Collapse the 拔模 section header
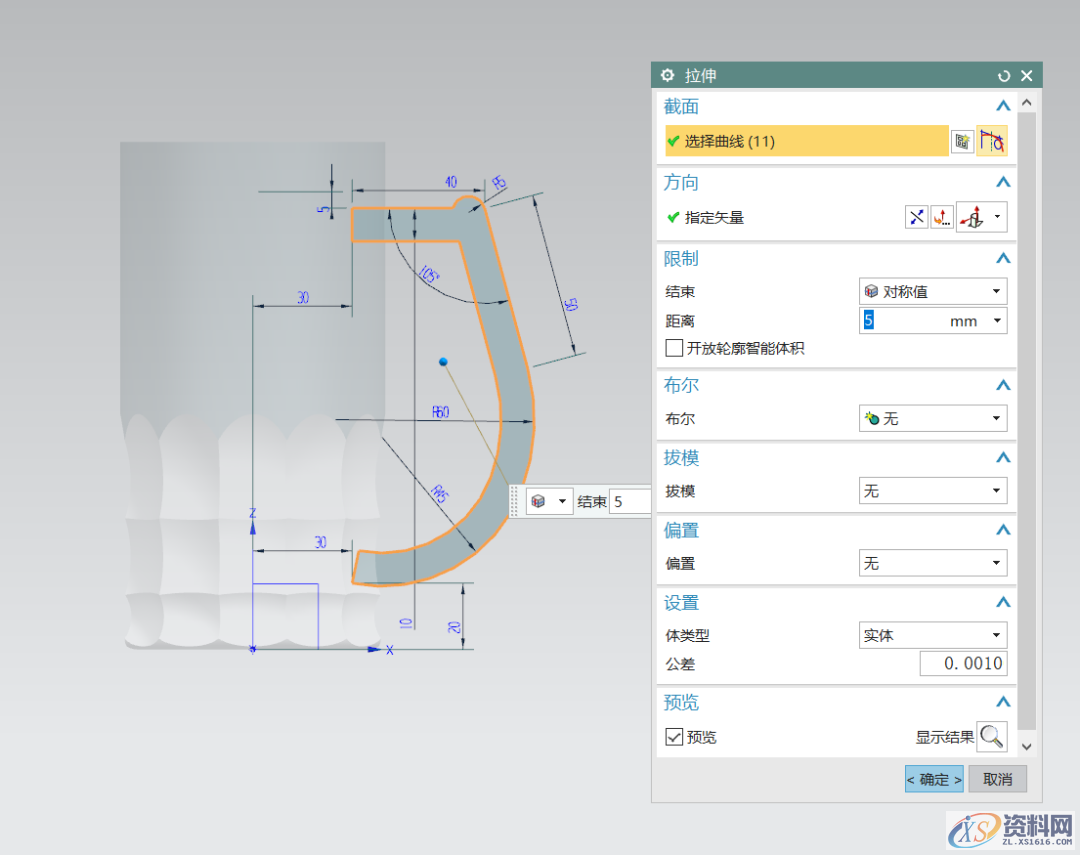 (1003, 458)
